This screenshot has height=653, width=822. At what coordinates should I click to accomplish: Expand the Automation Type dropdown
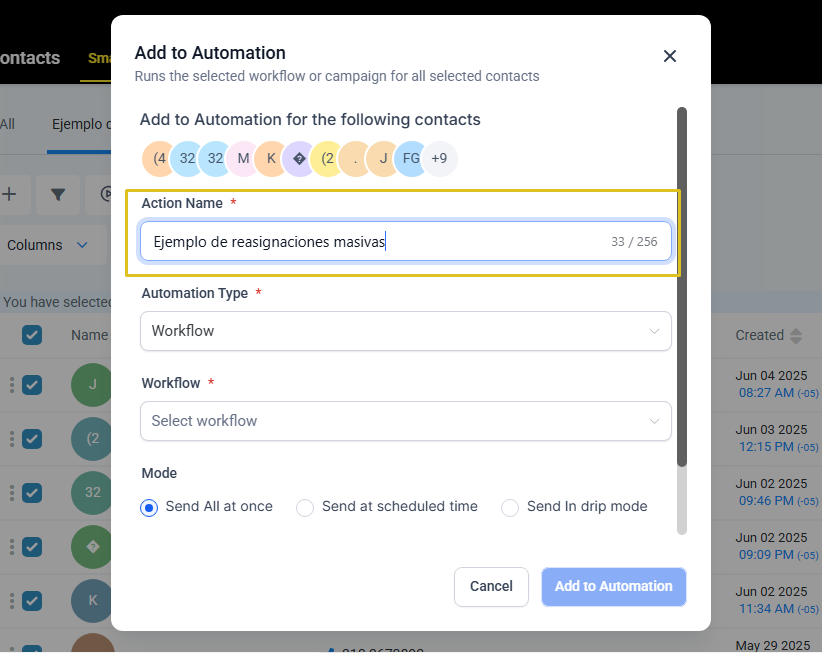tap(406, 331)
